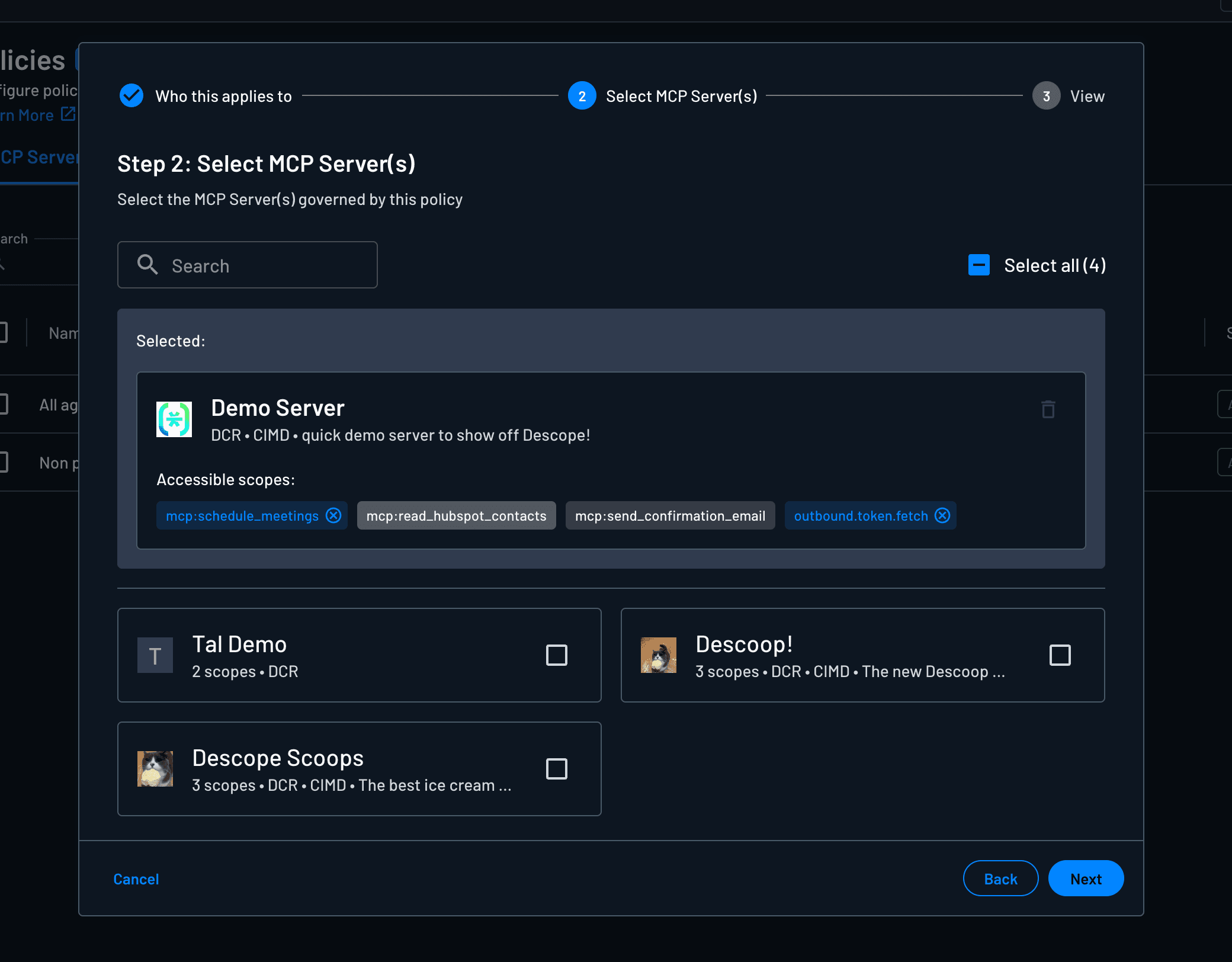Cancel the policy wizard
Image resolution: width=1232 pixels, height=962 pixels.
point(136,879)
